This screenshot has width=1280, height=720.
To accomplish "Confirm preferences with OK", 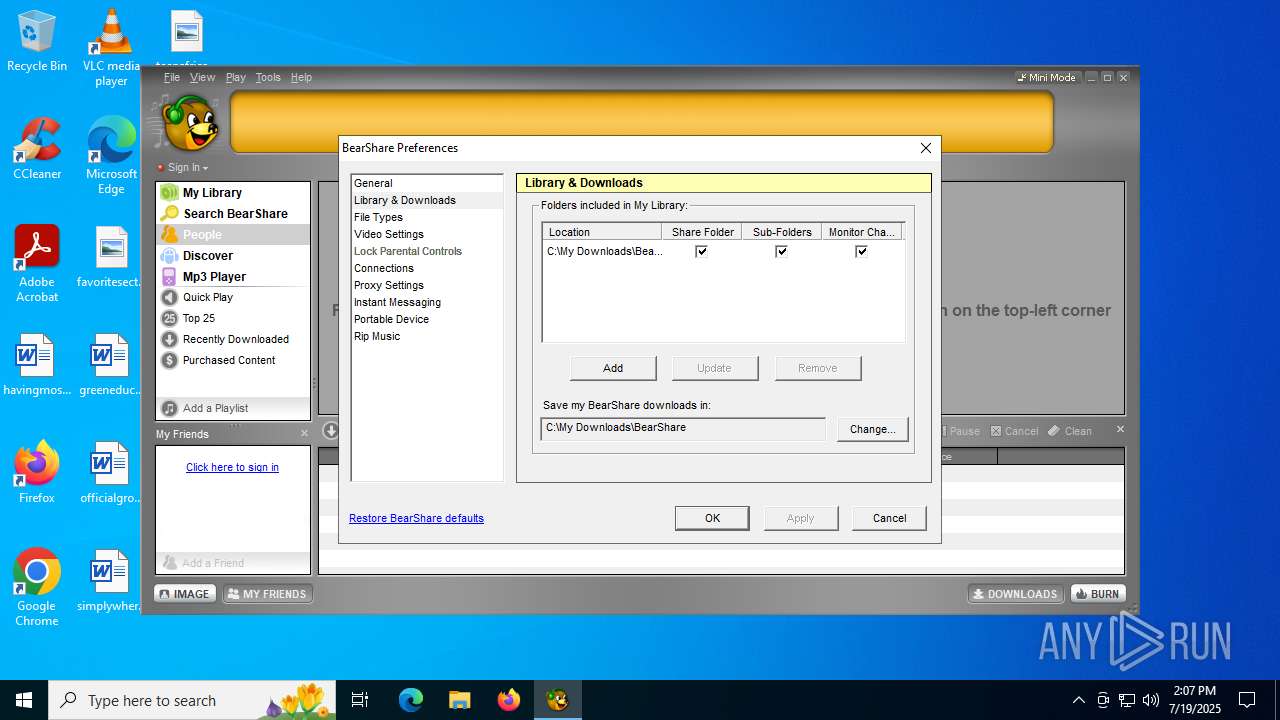I will tap(712, 518).
